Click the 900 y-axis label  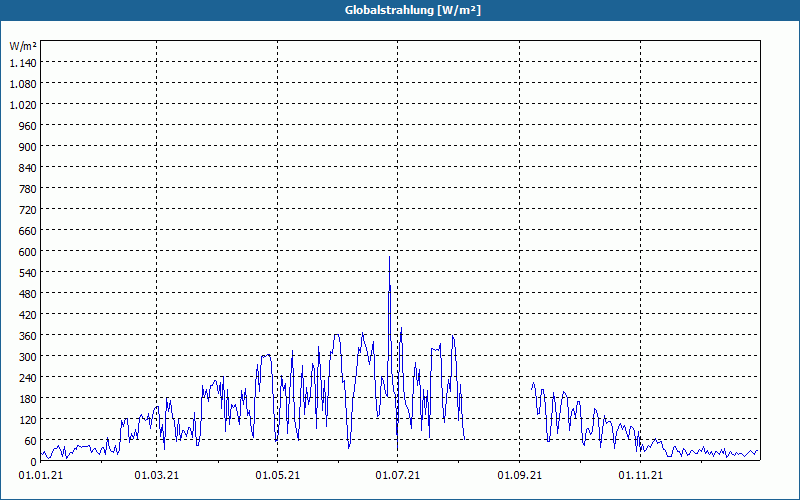[28, 146]
